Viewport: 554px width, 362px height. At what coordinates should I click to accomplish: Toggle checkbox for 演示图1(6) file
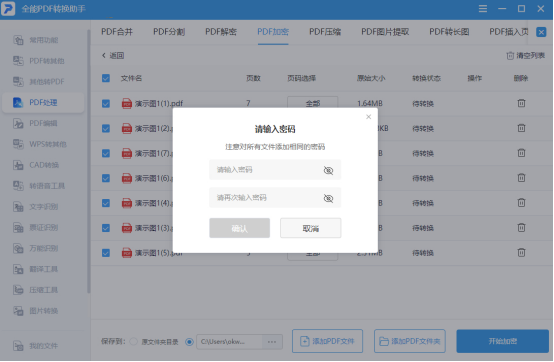[x=106, y=178]
